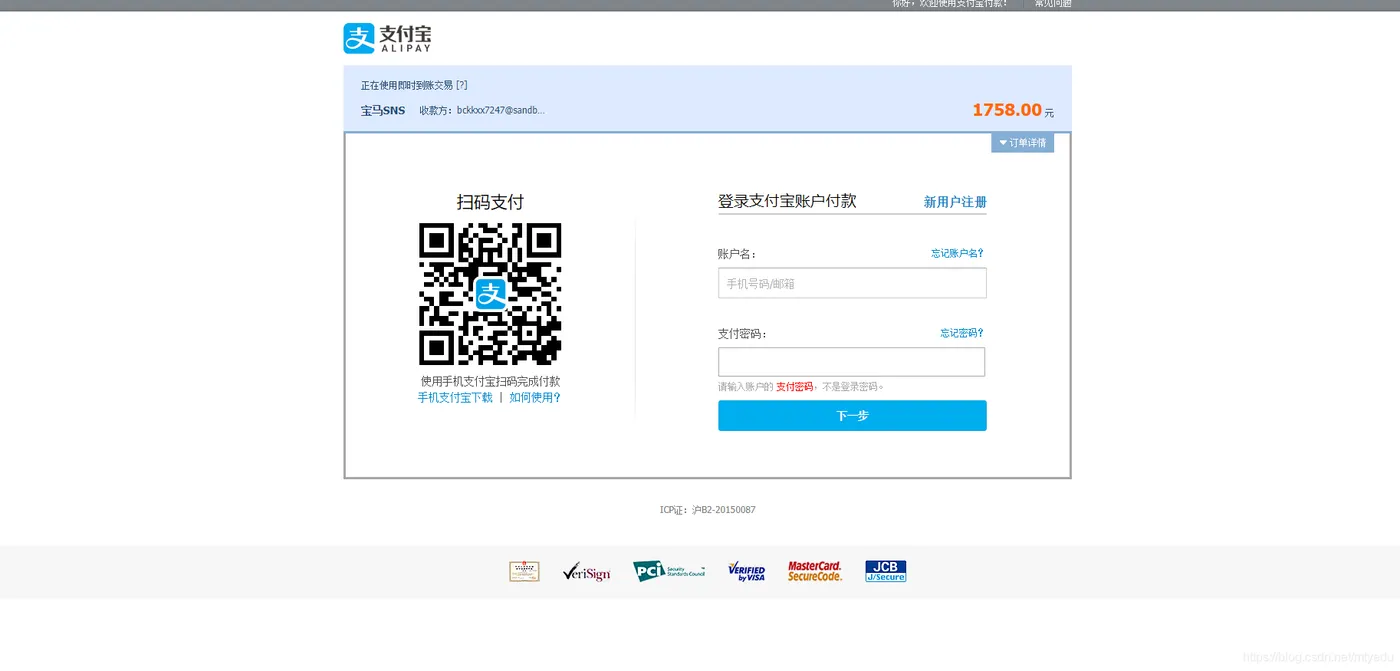Viewport: 1400px width, 671px height.
Task: Click the first security certification badge
Action: tap(524, 571)
